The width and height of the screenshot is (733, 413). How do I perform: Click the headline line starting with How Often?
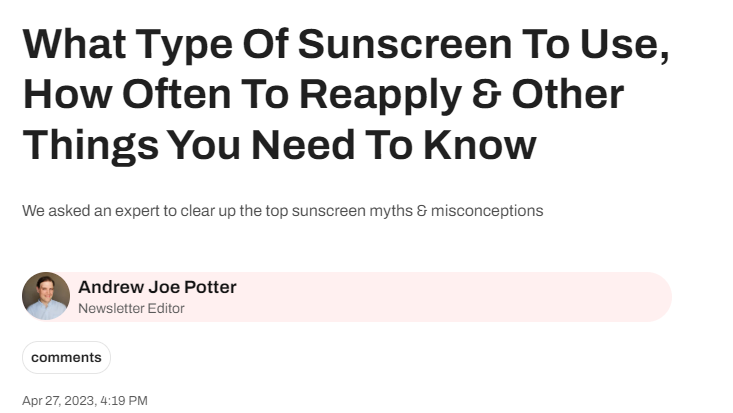click(x=322, y=94)
